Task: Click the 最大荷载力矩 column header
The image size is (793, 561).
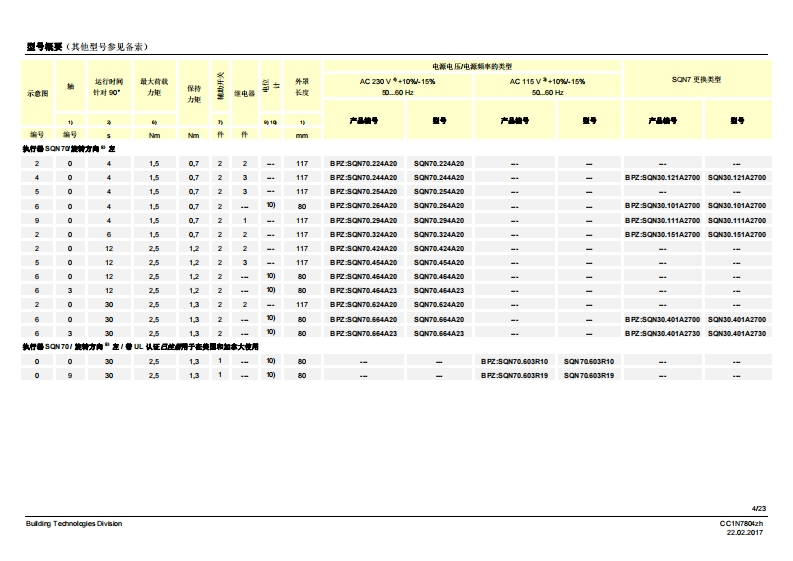Action: (x=154, y=86)
